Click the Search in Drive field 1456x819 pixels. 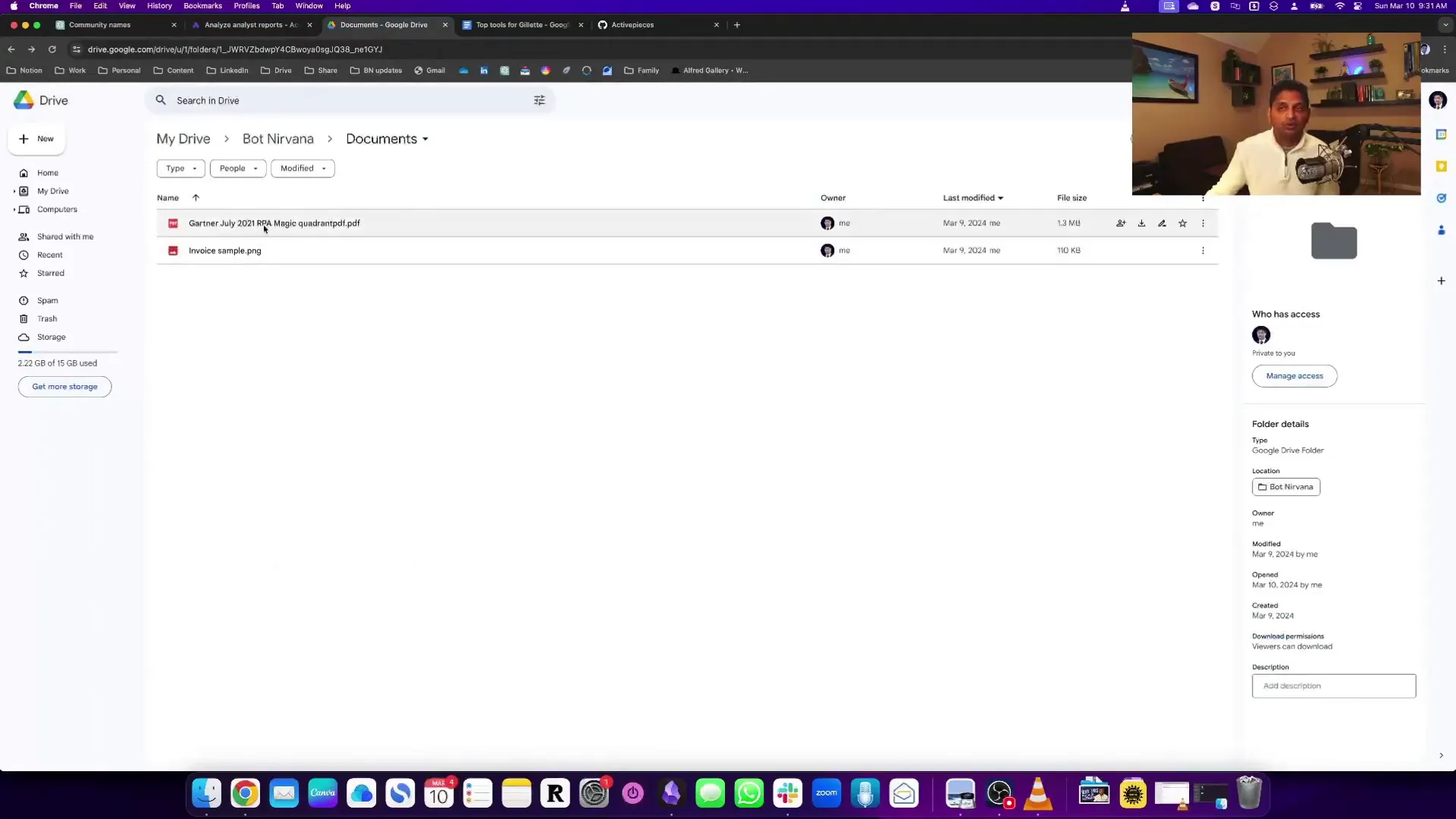349,100
